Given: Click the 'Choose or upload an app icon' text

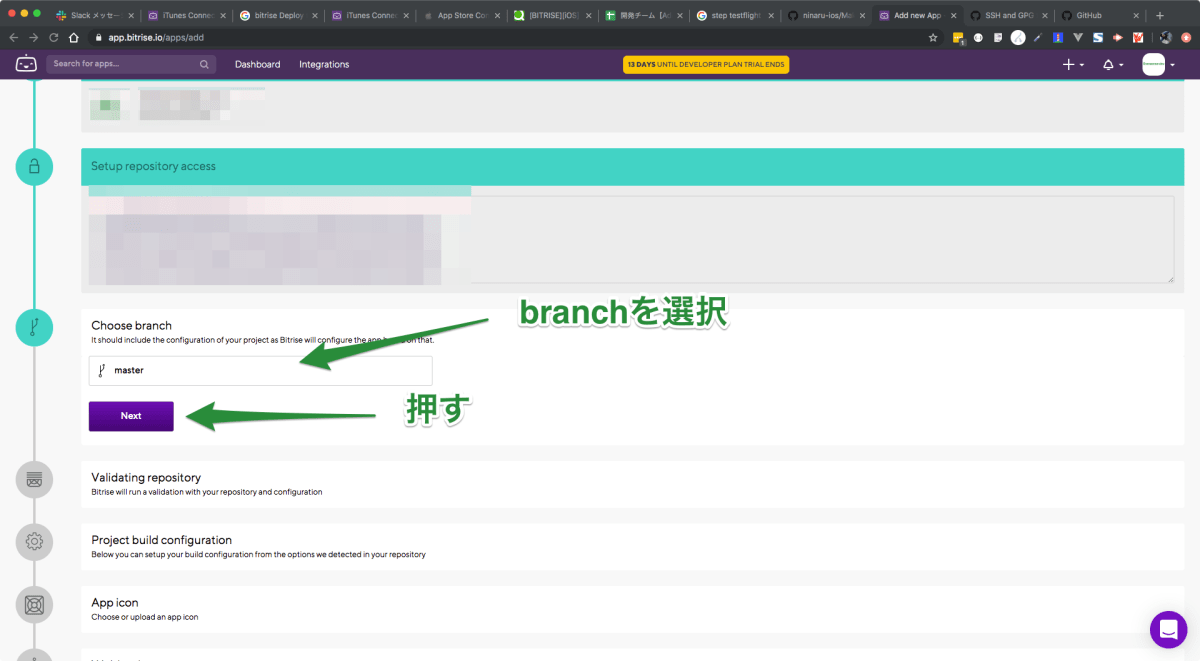Looking at the screenshot, I should 144,617.
